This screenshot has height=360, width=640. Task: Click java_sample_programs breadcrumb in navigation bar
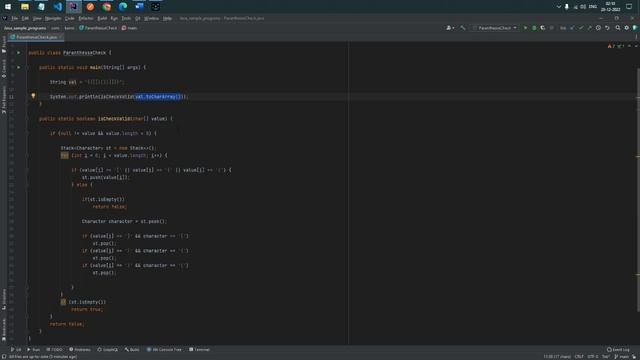tap(25, 28)
